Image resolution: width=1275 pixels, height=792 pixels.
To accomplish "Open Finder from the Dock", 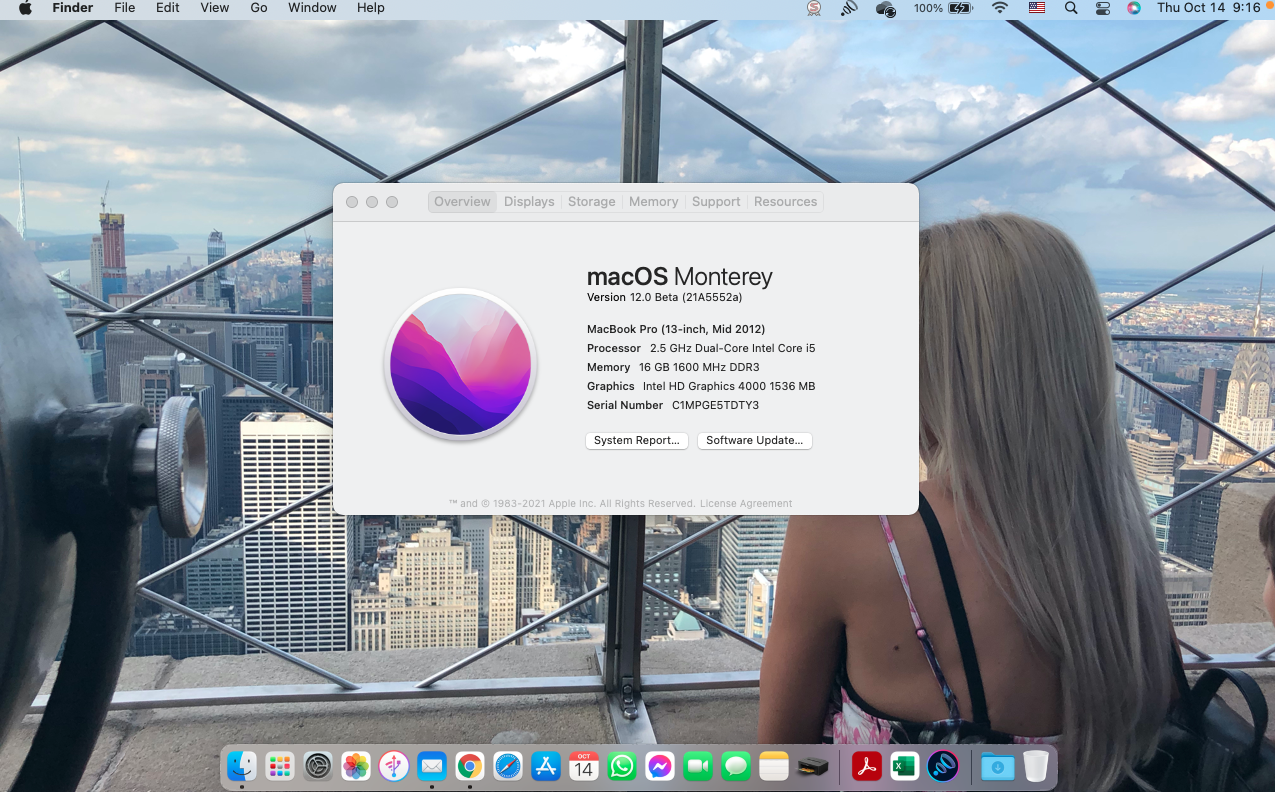I will pos(241,767).
